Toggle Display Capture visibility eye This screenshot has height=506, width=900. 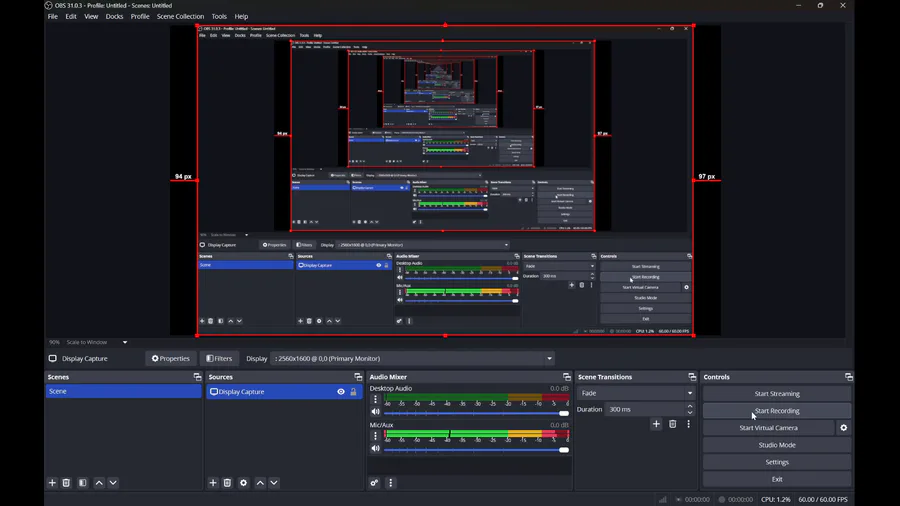(341, 392)
